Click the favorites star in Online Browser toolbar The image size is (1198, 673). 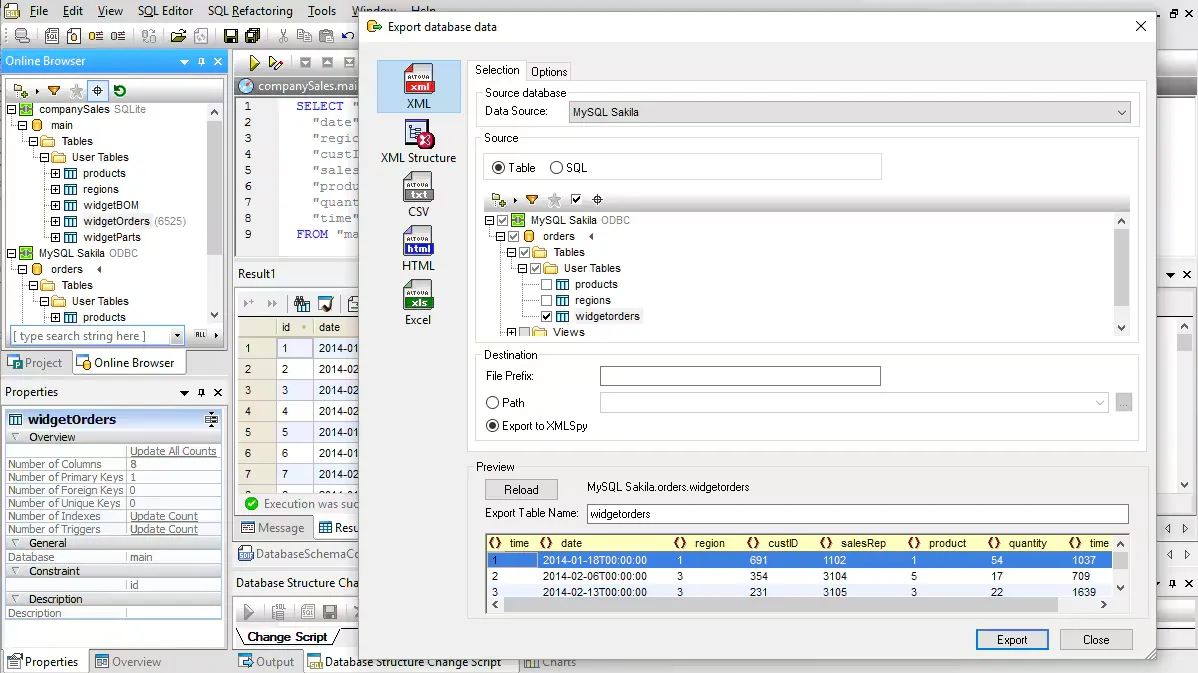coord(76,91)
